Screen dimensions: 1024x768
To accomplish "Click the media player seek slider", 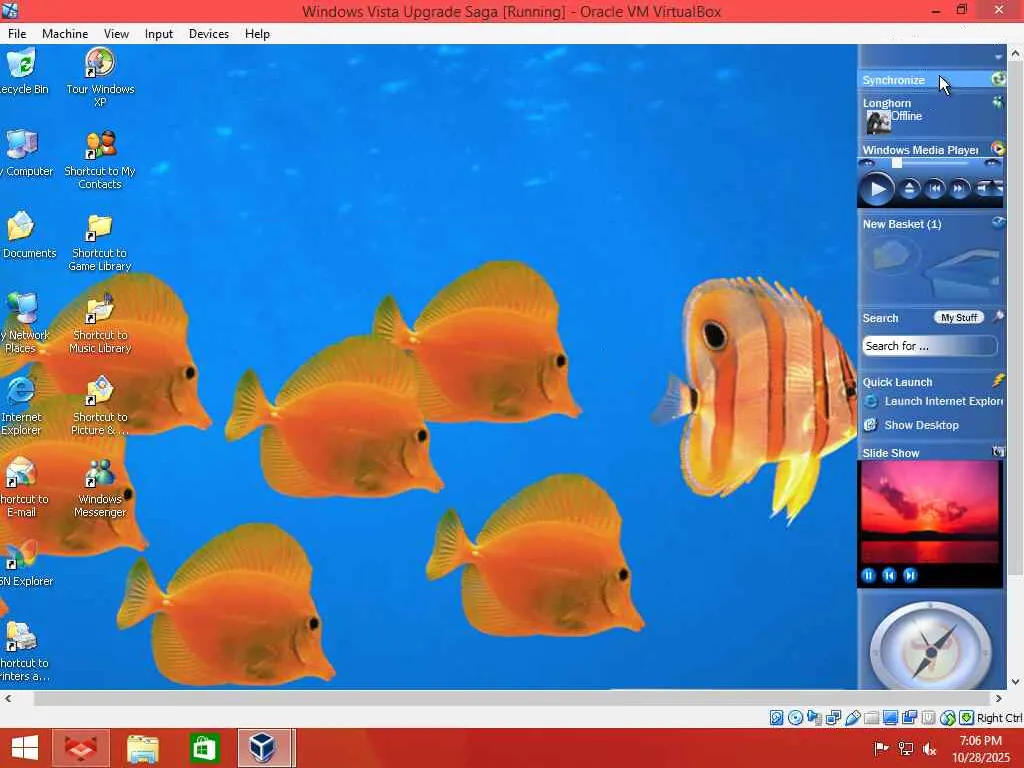I will click(930, 163).
